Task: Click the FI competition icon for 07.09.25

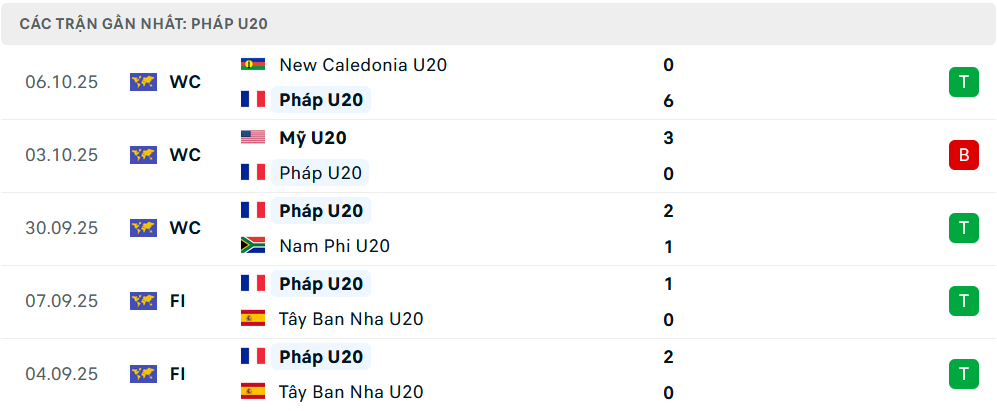Action: 143,301
